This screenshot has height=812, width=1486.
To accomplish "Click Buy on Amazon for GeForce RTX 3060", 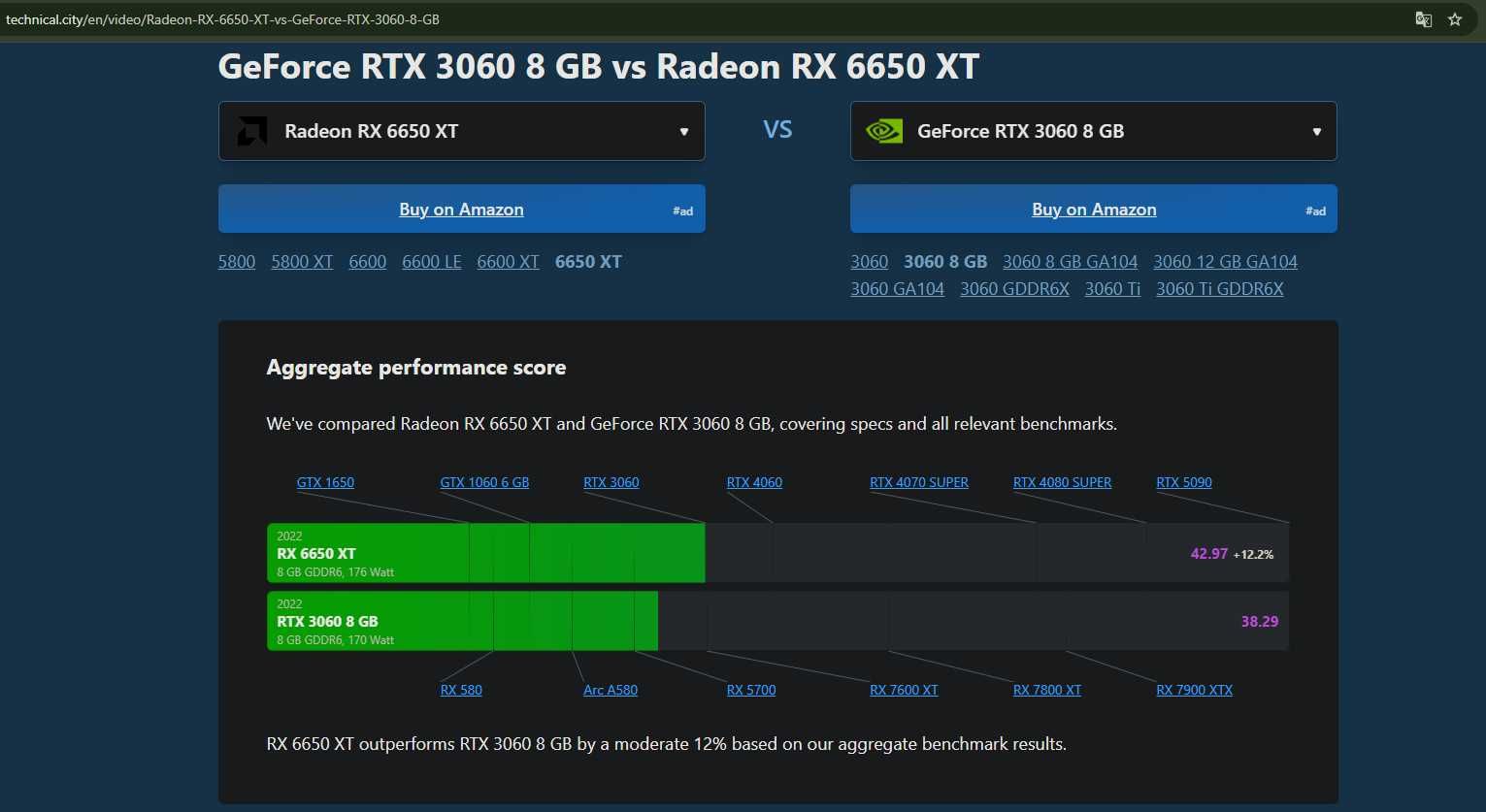I will pos(1094,209).
